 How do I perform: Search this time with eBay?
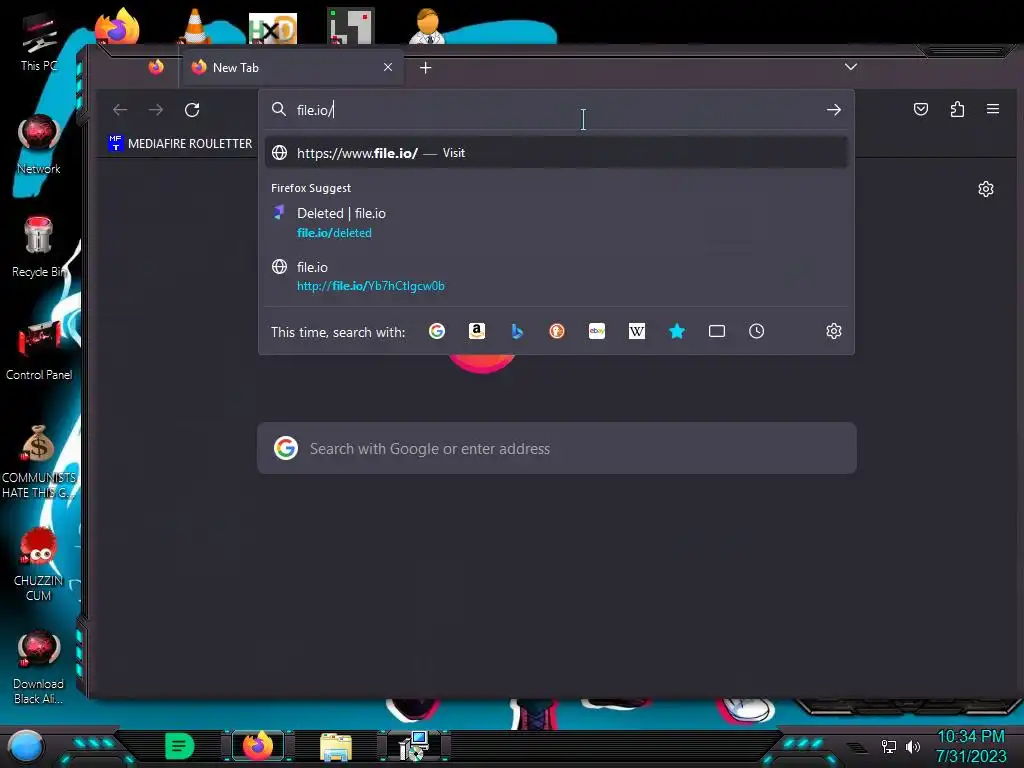(x=597, y=331)
